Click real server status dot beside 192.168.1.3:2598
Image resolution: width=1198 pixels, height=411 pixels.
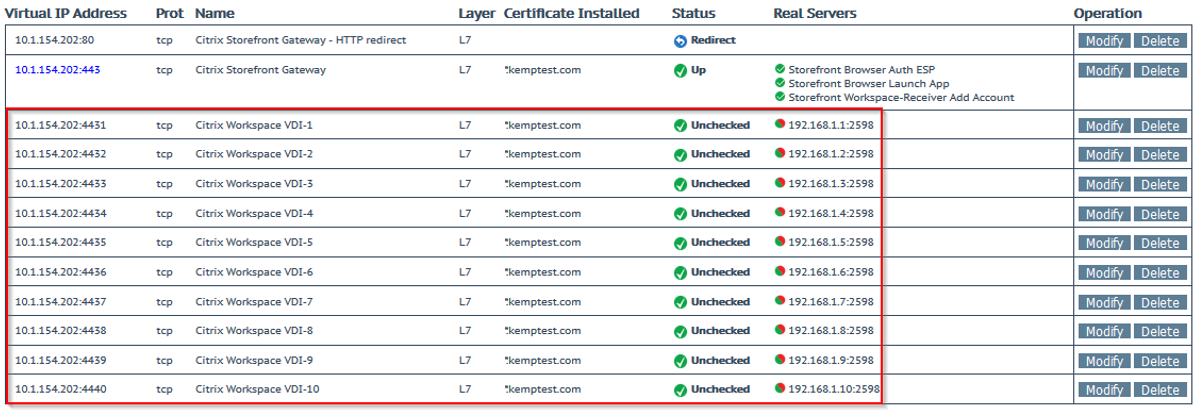pos(780,183)
